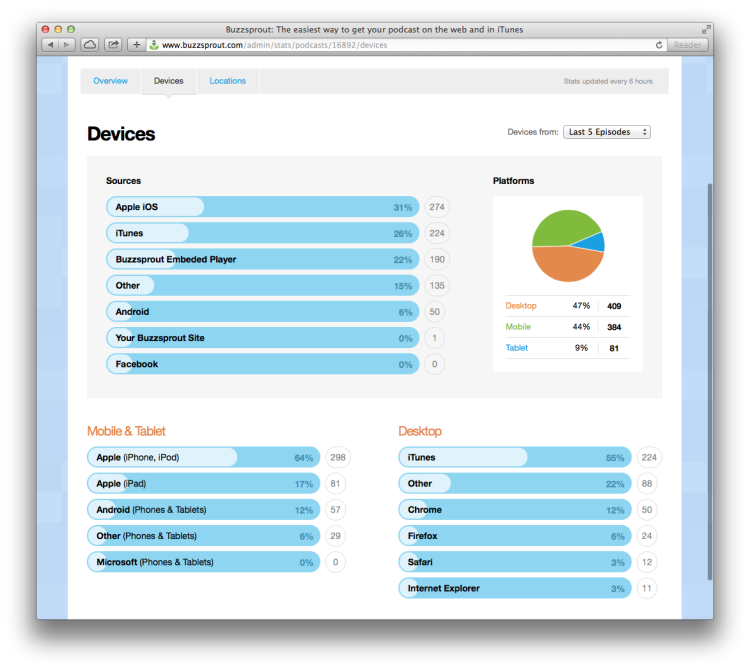Viewport: 750px width, 670px height.
Task: Reload the page with refresh icon
Action: pos(659,45)
